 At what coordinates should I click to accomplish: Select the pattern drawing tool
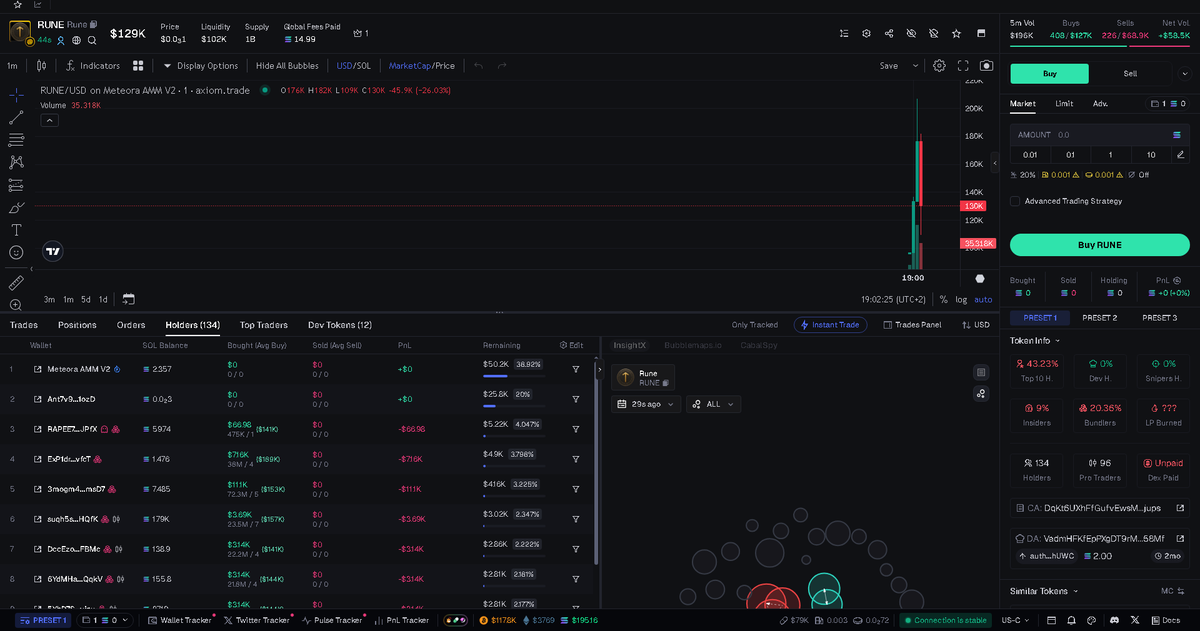pos(16,162)
